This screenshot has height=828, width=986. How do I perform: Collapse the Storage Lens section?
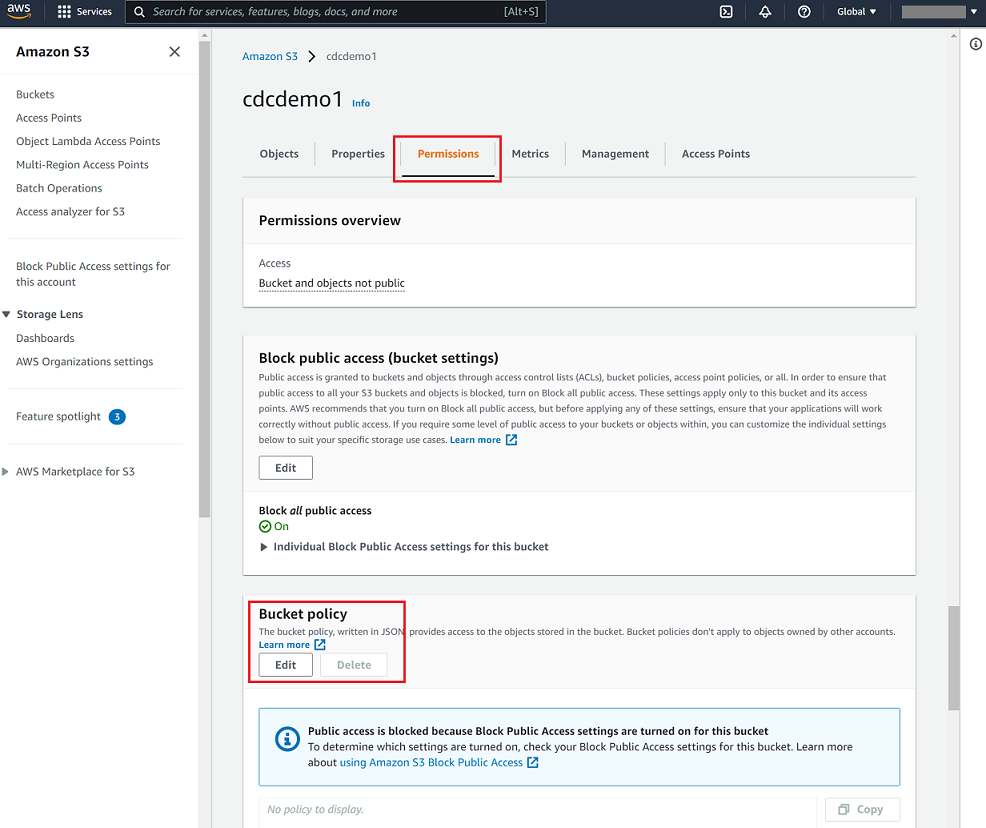(x=8, y=315)
